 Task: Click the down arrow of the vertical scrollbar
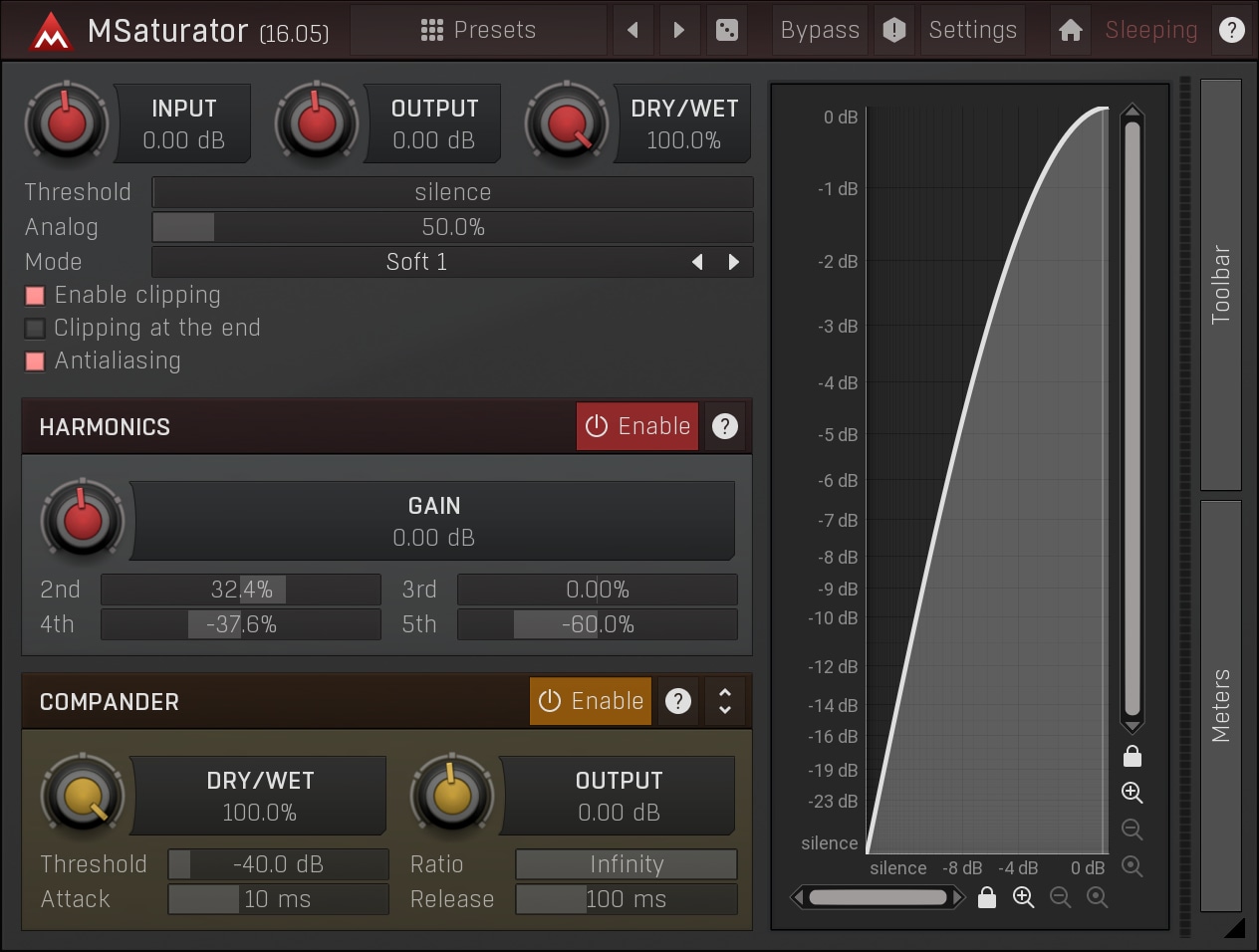click(x=1132, y=726)
